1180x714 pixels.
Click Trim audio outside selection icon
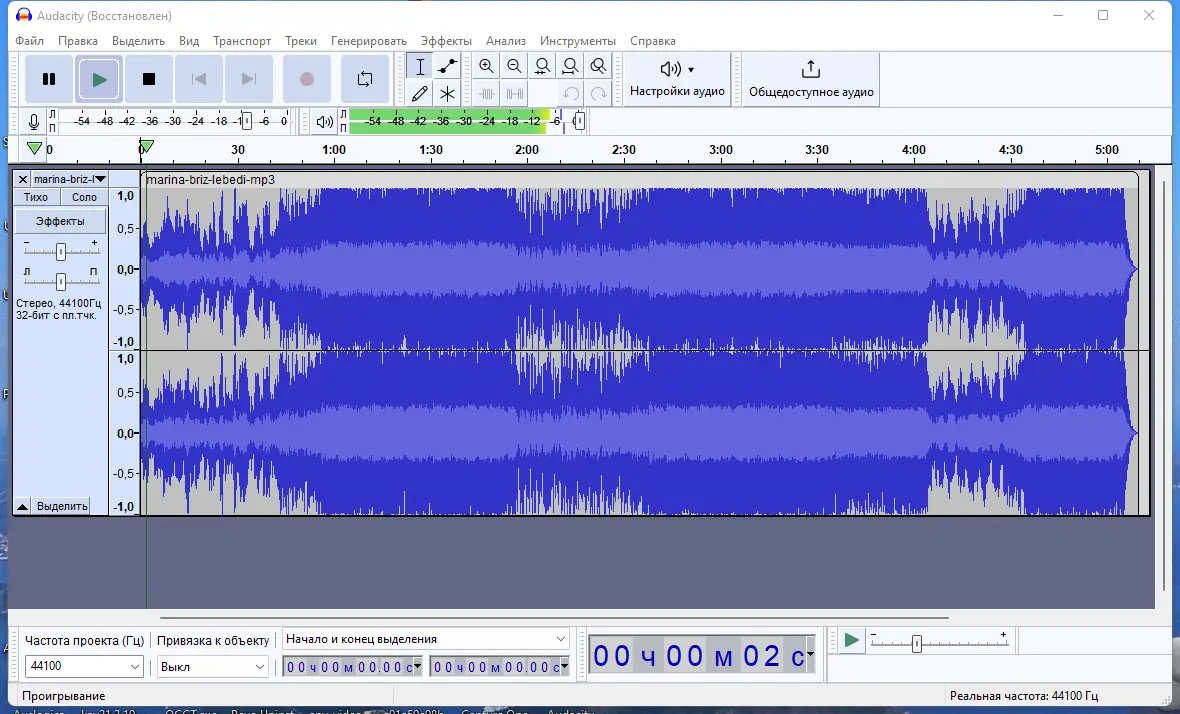(487, 94)
